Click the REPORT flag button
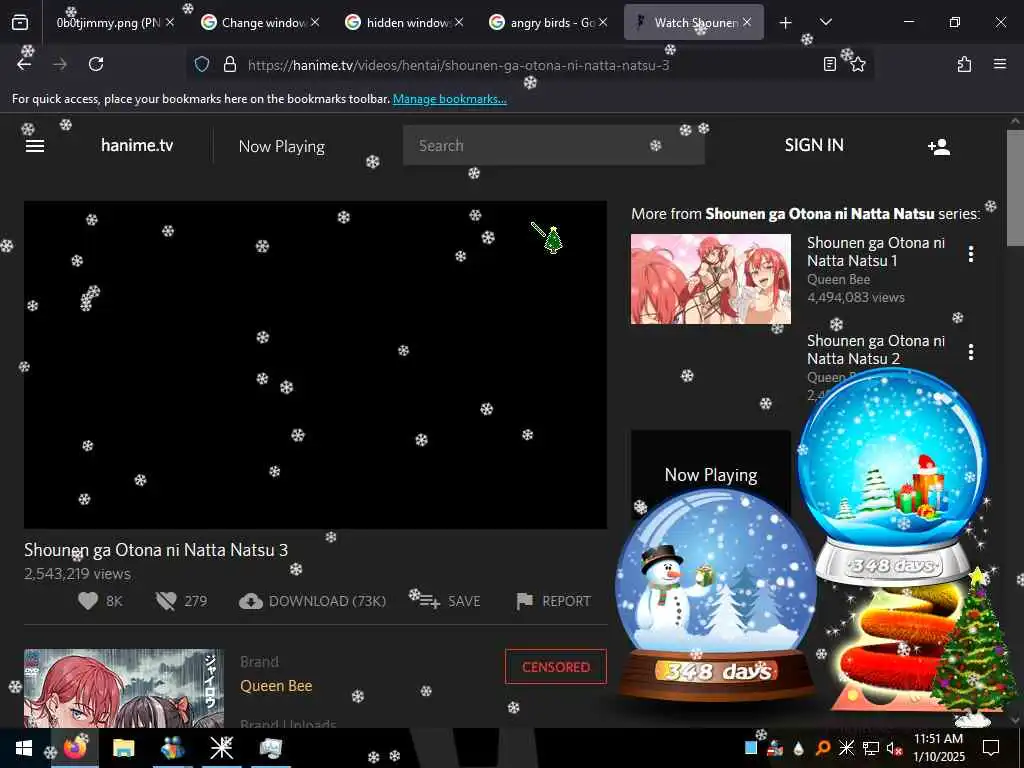Image resolution: width=1024 pixels, height=768 pixels. pyautogui.click(x=553, y=601)
